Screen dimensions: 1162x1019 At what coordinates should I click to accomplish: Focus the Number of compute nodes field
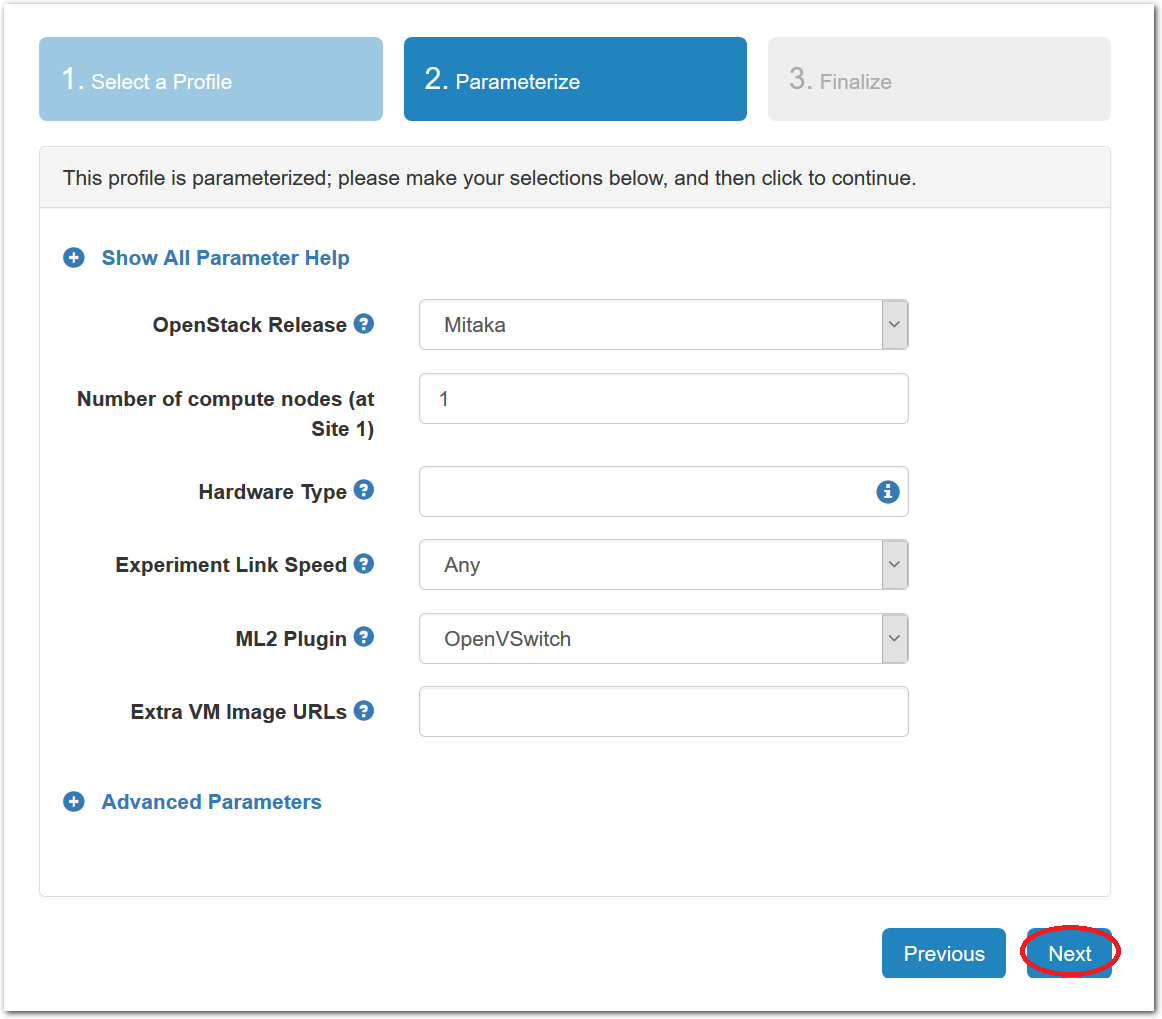pos(663,399)
